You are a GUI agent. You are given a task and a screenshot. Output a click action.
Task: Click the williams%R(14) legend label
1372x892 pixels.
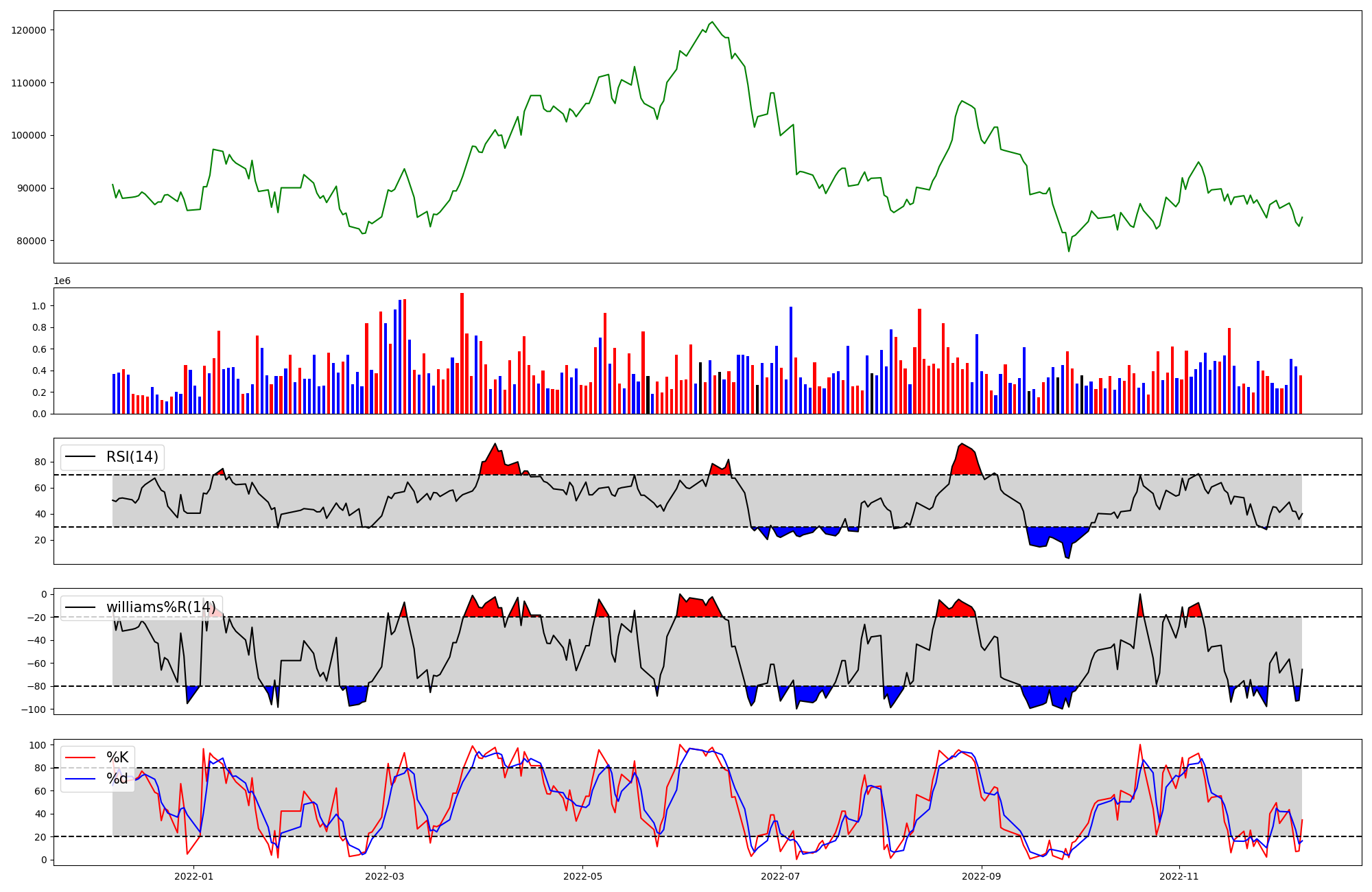[x=161, y=607]
